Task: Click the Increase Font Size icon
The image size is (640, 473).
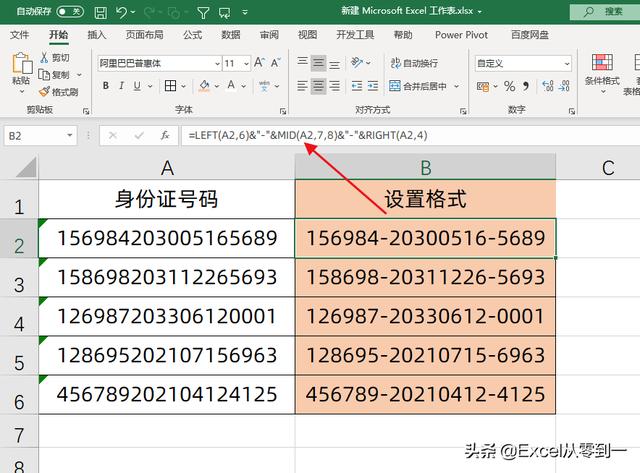Action: [x=260, y=63]
